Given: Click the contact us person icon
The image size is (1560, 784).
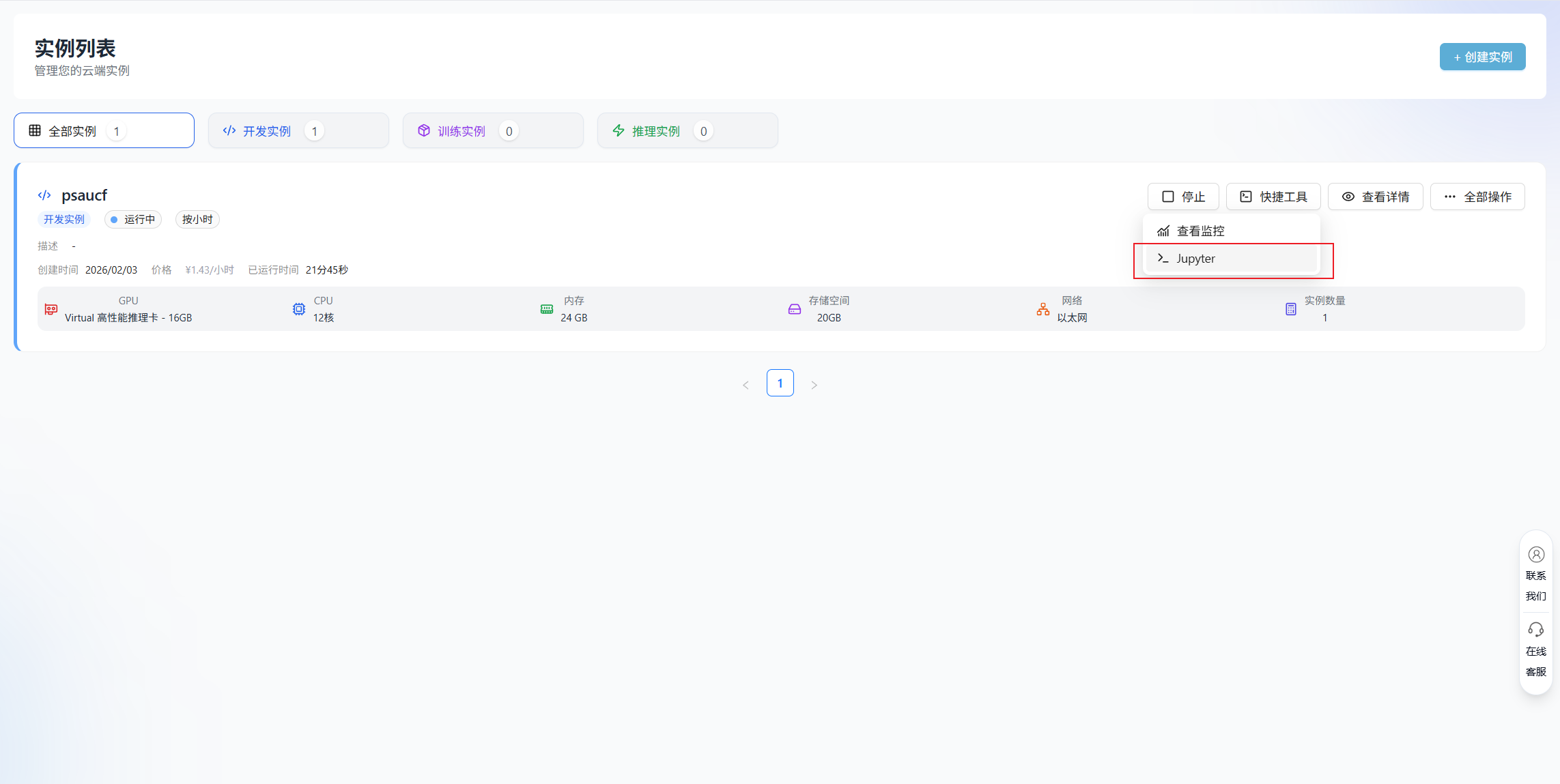Looking at the screenshot, I should [1536, 555].
